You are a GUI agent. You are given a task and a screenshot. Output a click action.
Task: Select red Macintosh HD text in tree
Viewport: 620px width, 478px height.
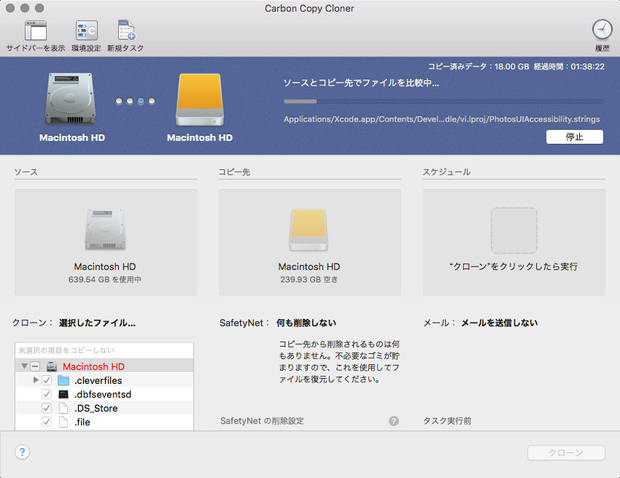point(94,367)
